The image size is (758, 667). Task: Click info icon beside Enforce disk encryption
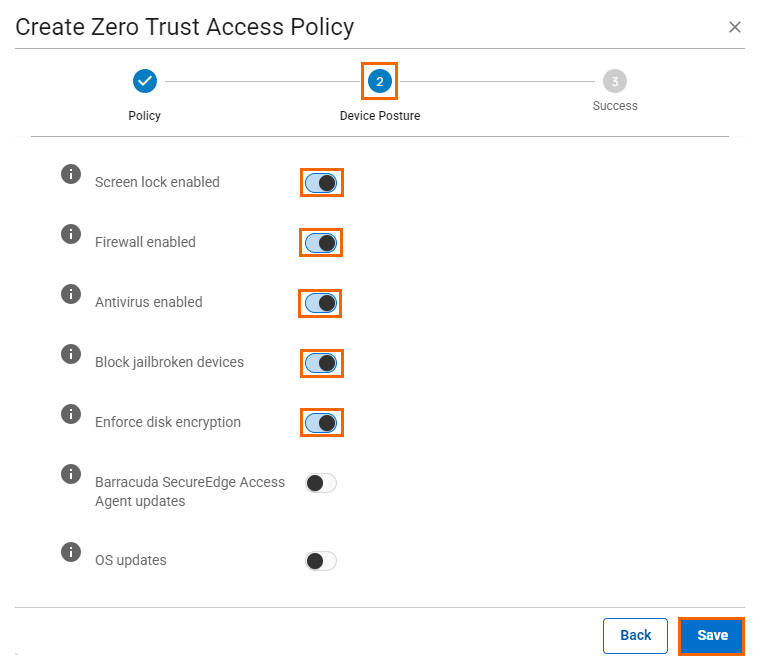click(x=71, y=414)
